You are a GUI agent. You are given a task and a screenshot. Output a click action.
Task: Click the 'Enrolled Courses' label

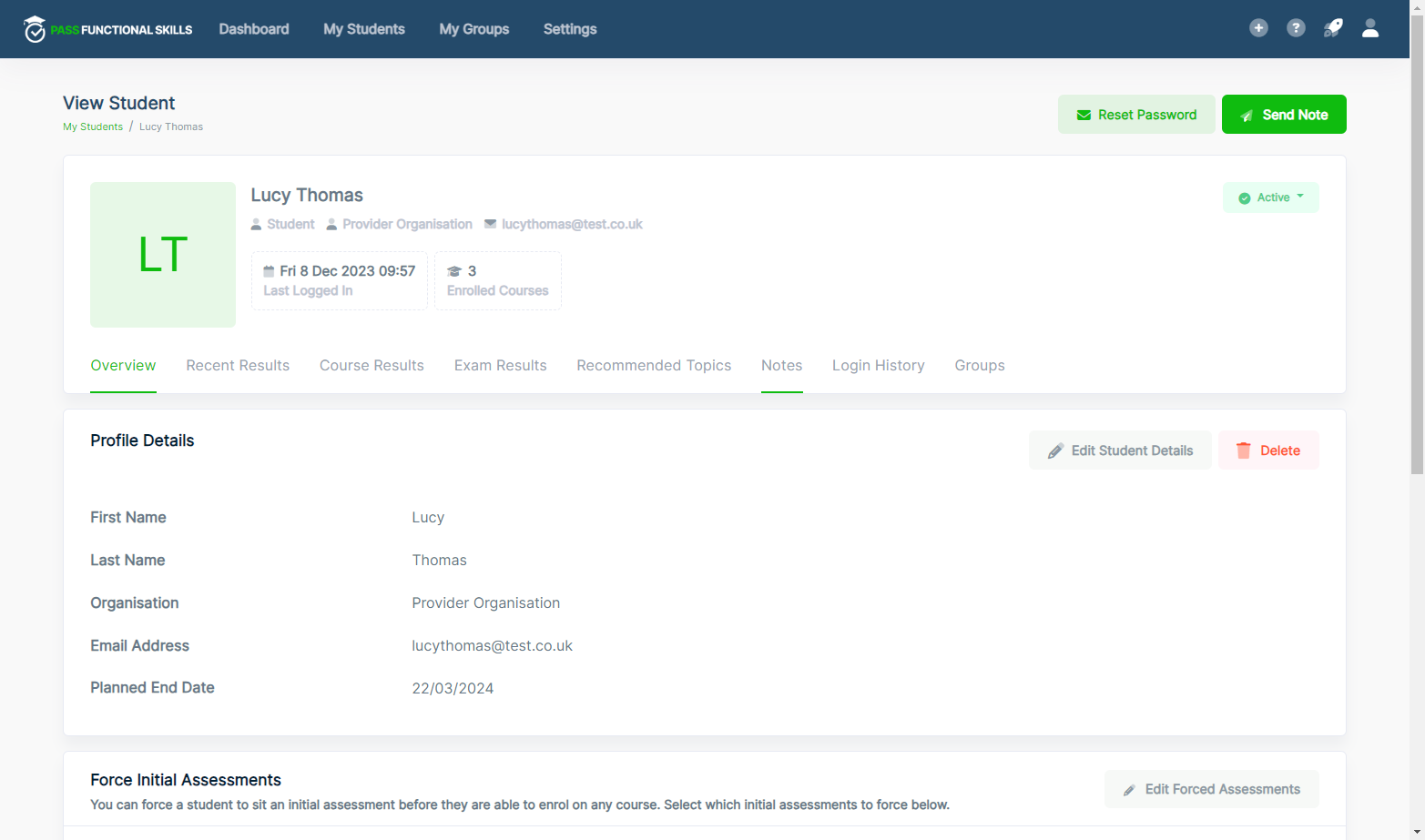tap(498, 291)
